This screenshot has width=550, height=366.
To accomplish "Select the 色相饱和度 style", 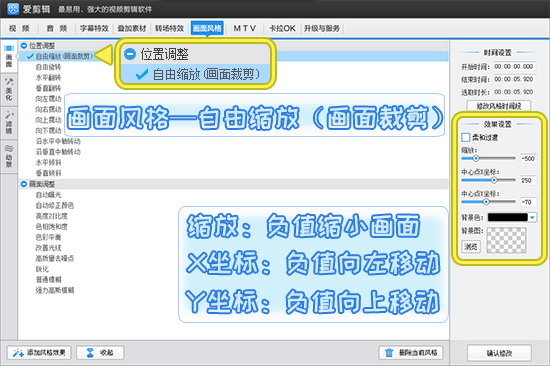I will 52,227.
